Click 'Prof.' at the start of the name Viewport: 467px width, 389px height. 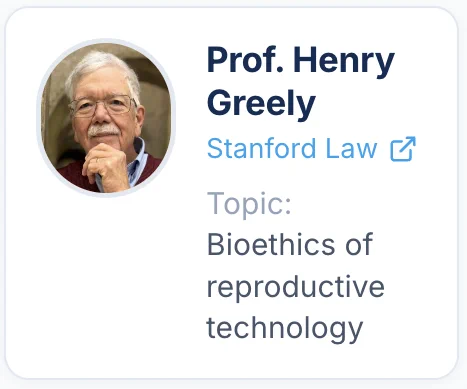245,61
